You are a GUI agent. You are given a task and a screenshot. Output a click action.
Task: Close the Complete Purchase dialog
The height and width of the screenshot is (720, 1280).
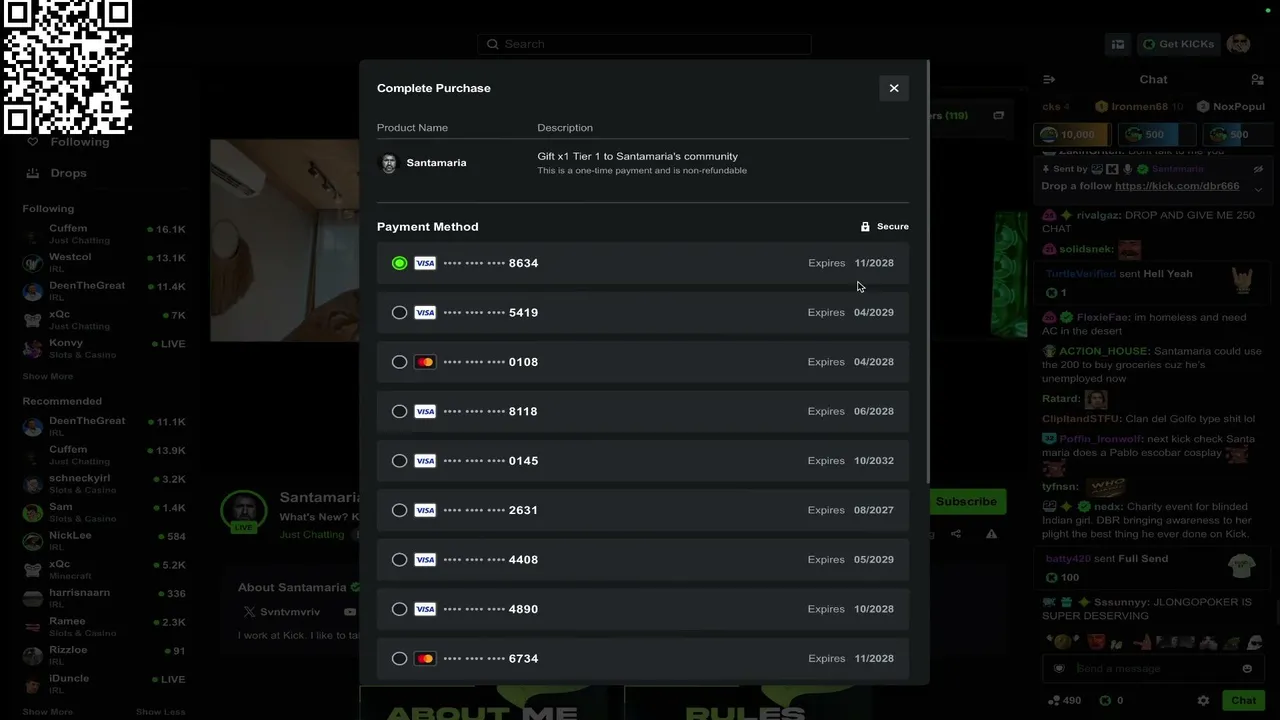894,88
